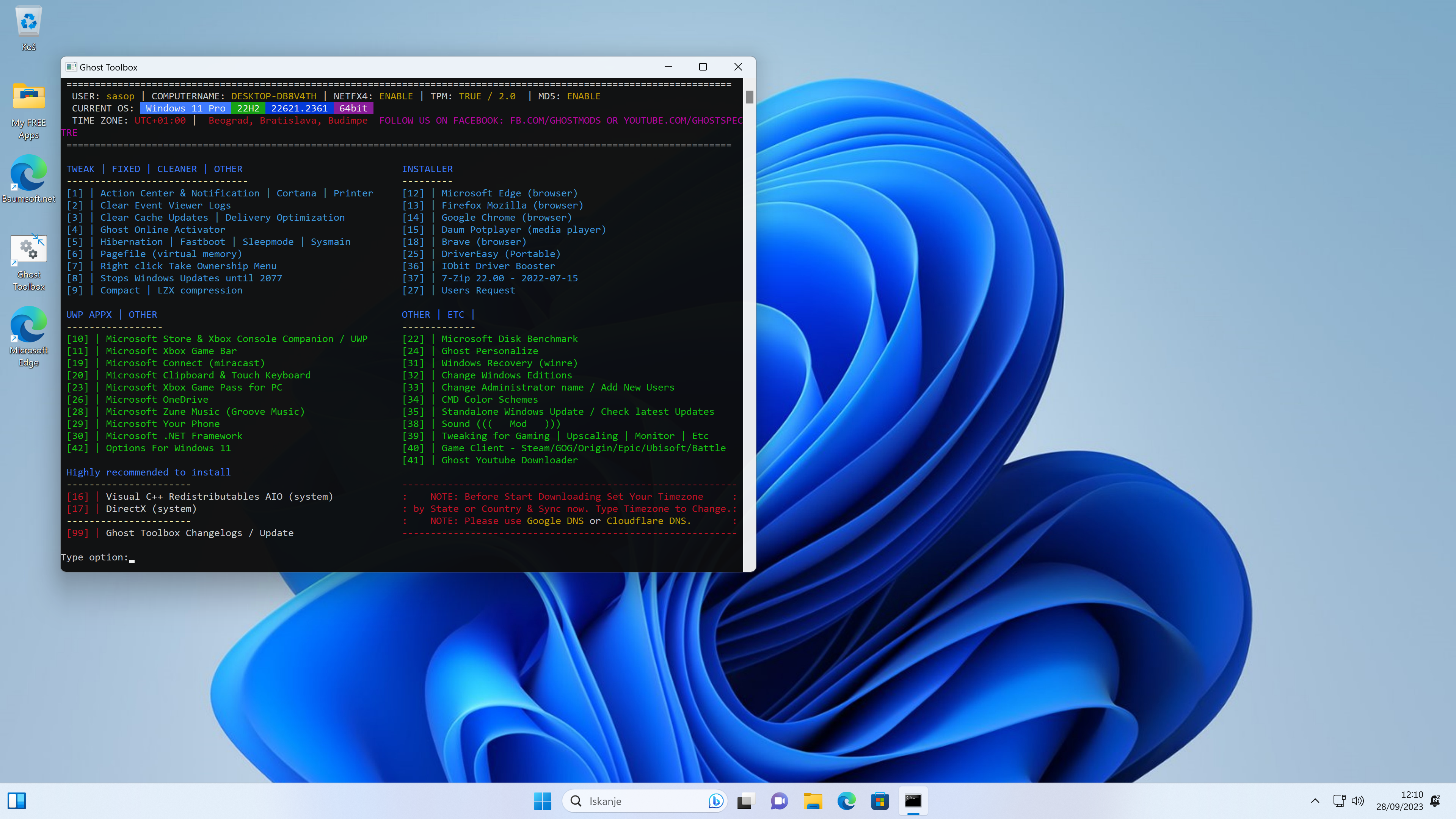1456x819 pixels.
Task: Click 'CMD Color Schemes' entry
Action: coord(490,400)
